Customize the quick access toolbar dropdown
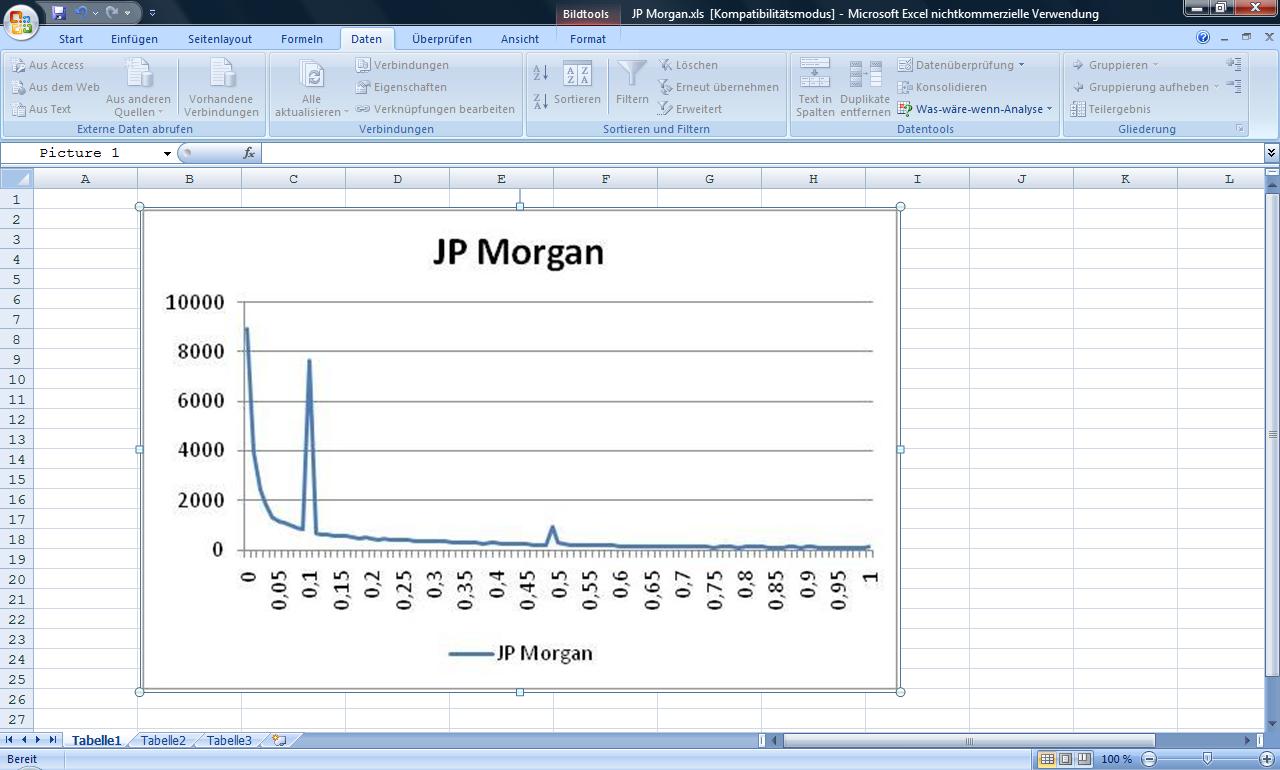This screenshot has width=1280, height=770. click(x=152, y=13)
